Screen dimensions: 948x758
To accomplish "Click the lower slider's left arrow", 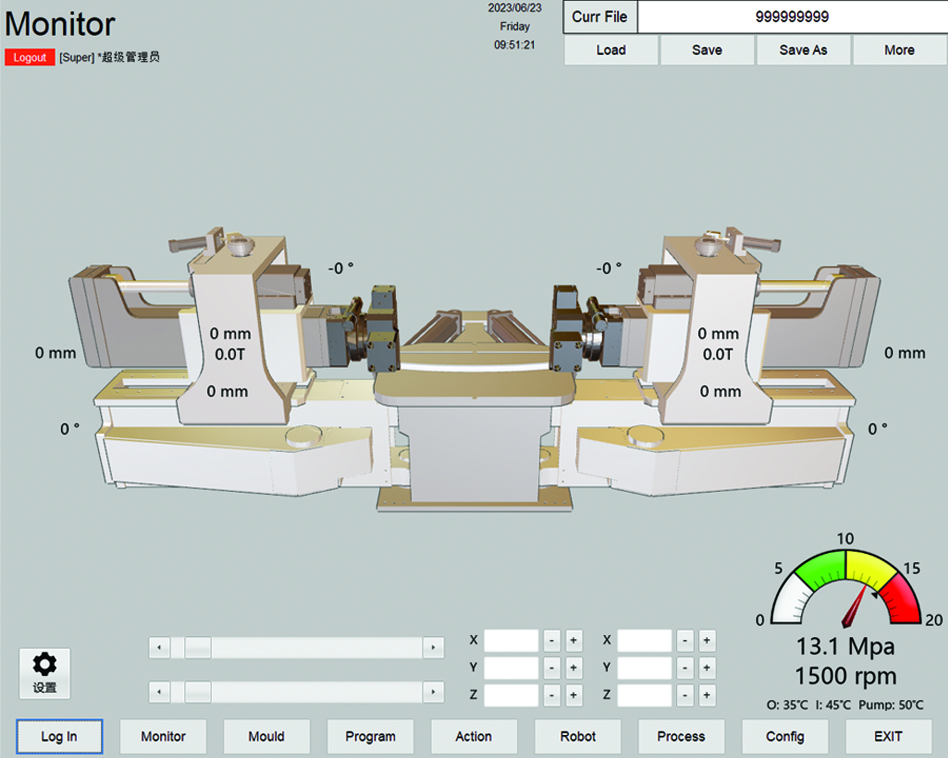I will (159, 692).
